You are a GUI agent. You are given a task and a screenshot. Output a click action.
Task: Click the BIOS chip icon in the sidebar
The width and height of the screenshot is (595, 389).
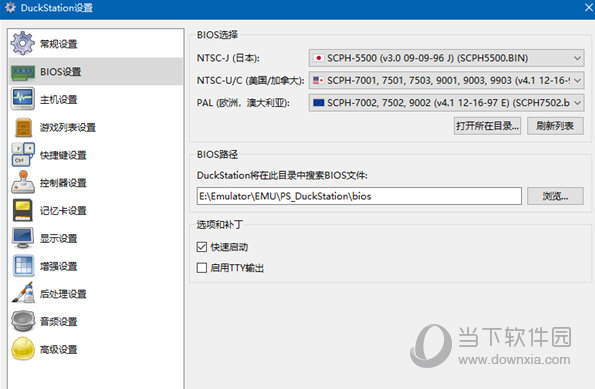22,72
